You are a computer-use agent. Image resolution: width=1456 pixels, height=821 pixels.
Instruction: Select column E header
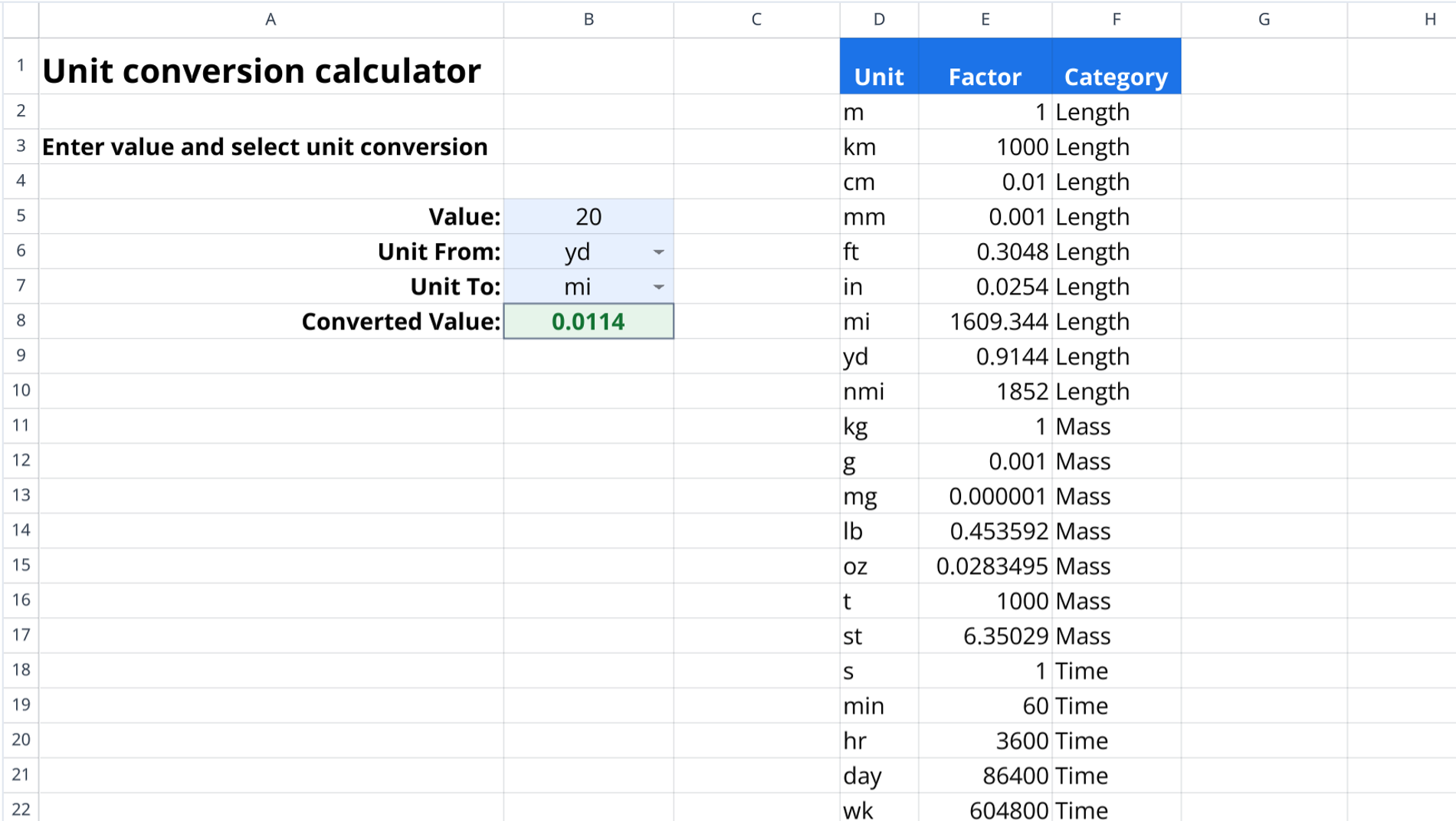point(985,19)
